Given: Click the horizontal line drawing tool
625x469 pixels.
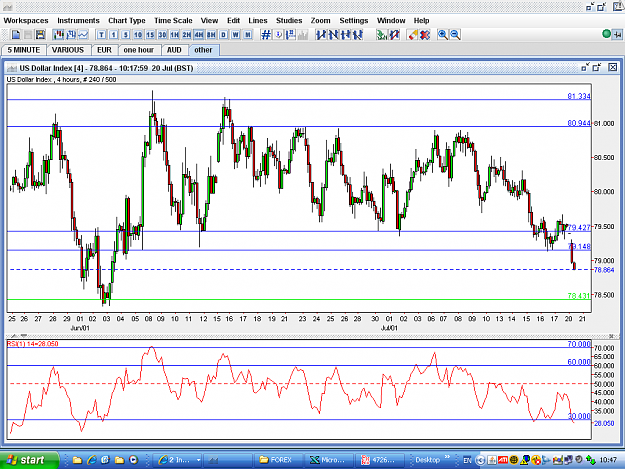Looking at the screenshot, I should pos(345,35).
